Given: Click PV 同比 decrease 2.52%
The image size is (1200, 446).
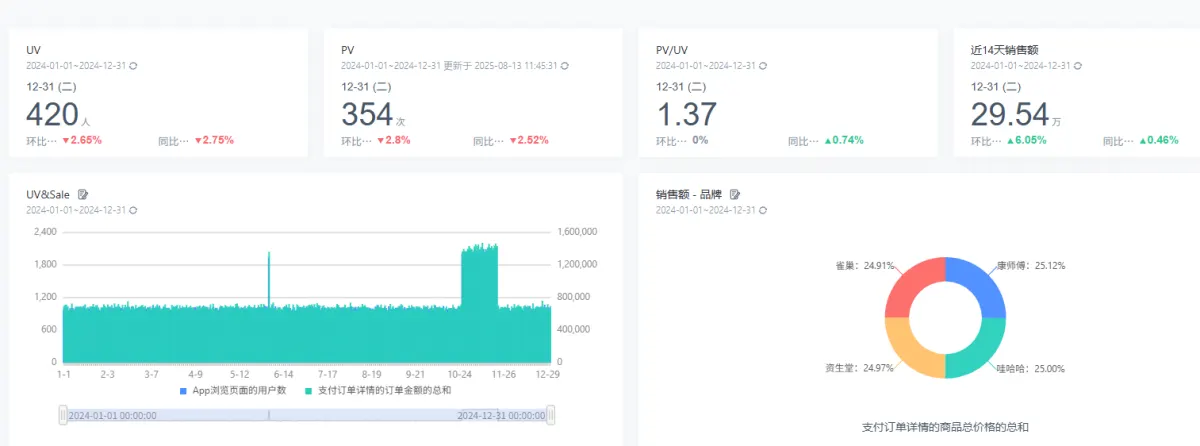Looking at the screenshot, I should 529,140.
